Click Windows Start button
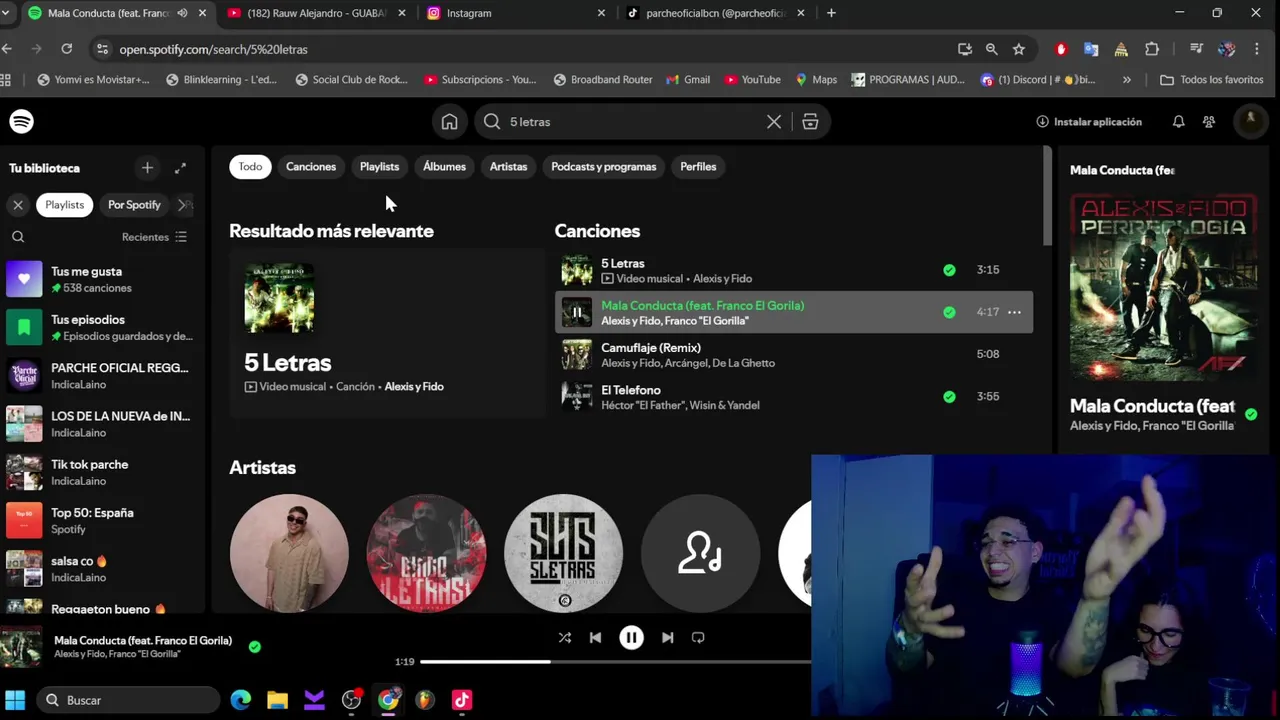Viewport: 1280px width, 720px height. click(x=15, y=700)
